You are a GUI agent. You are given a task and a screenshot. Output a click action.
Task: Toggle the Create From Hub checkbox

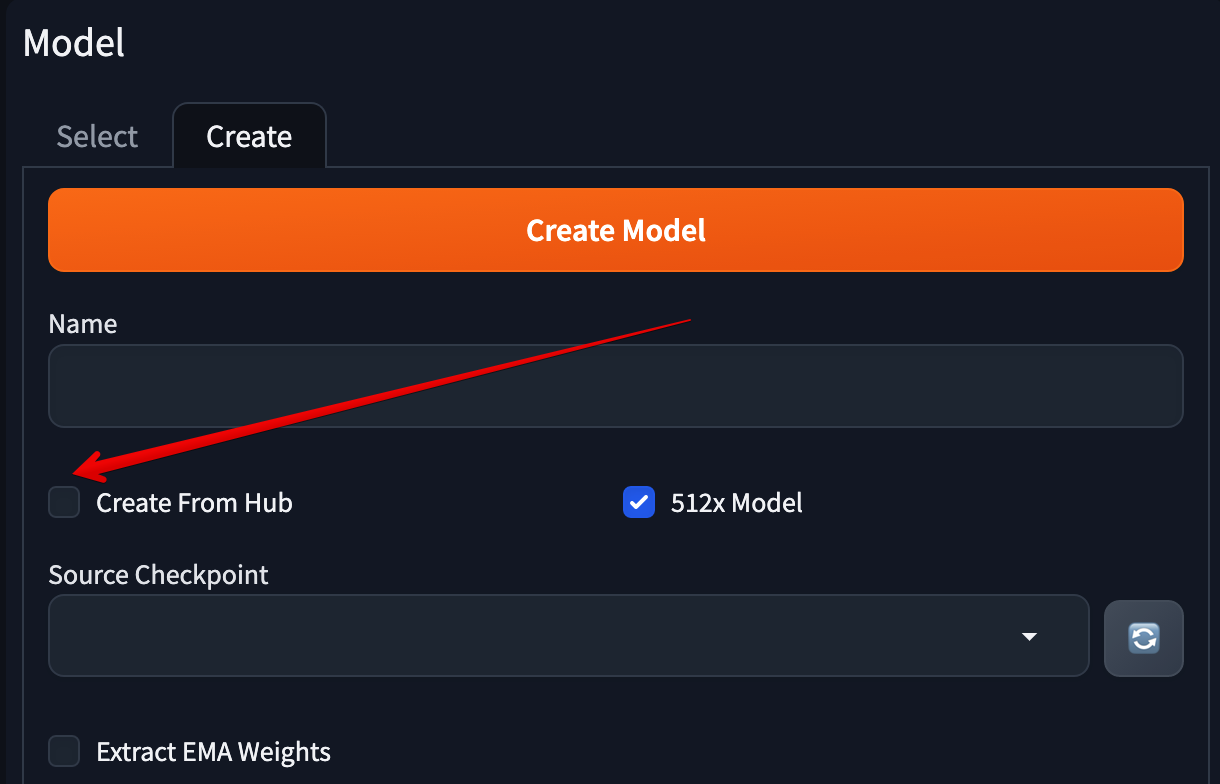[x=64, y=502]
